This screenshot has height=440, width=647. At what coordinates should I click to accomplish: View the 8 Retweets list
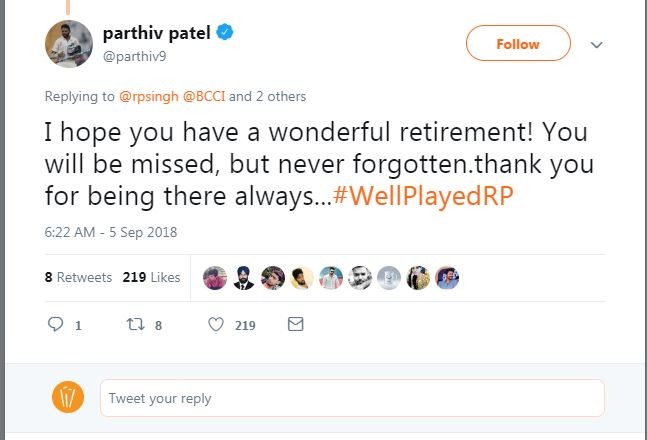78,277
